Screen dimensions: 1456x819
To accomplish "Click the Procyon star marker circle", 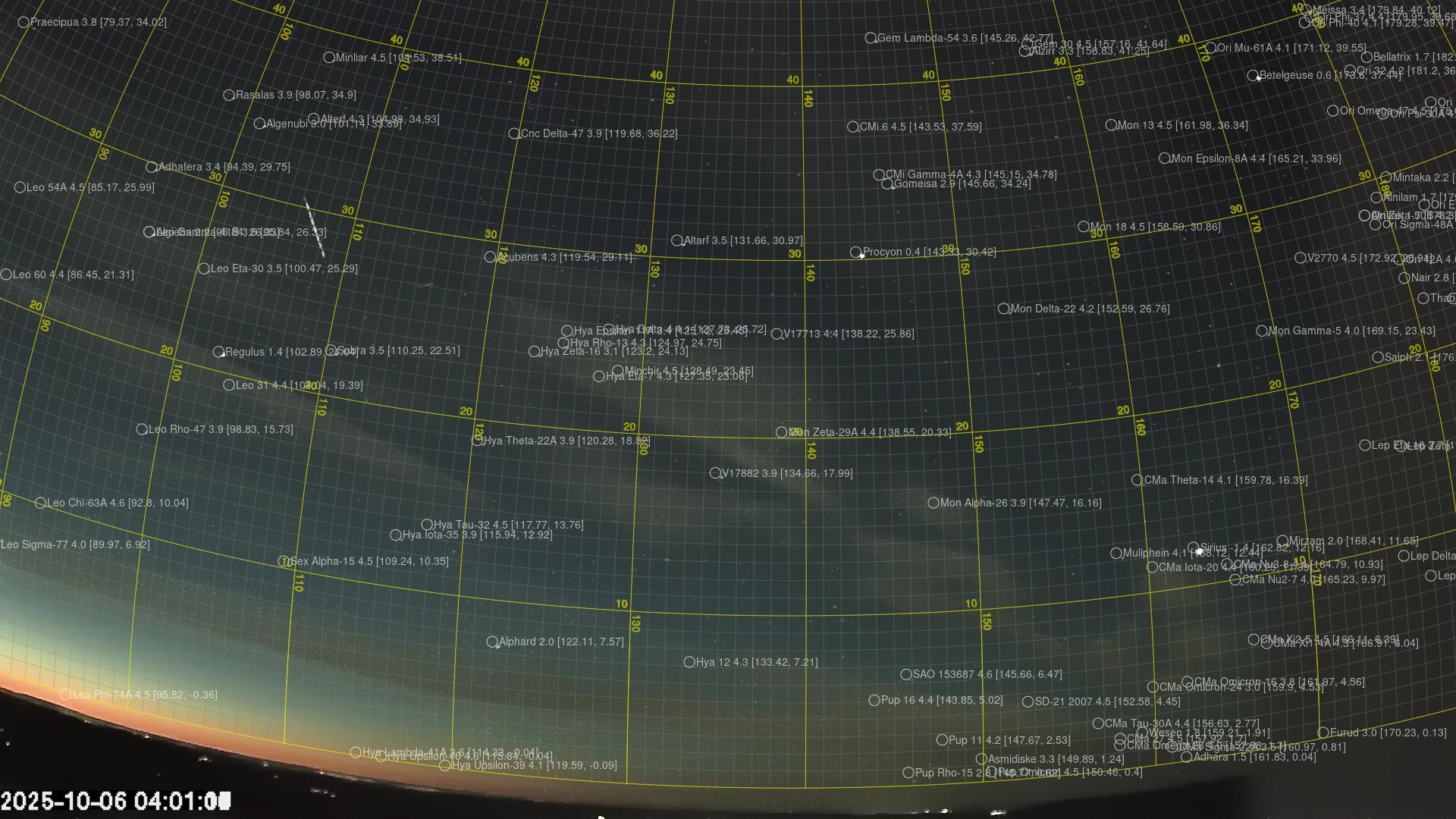I will [855, 252].
